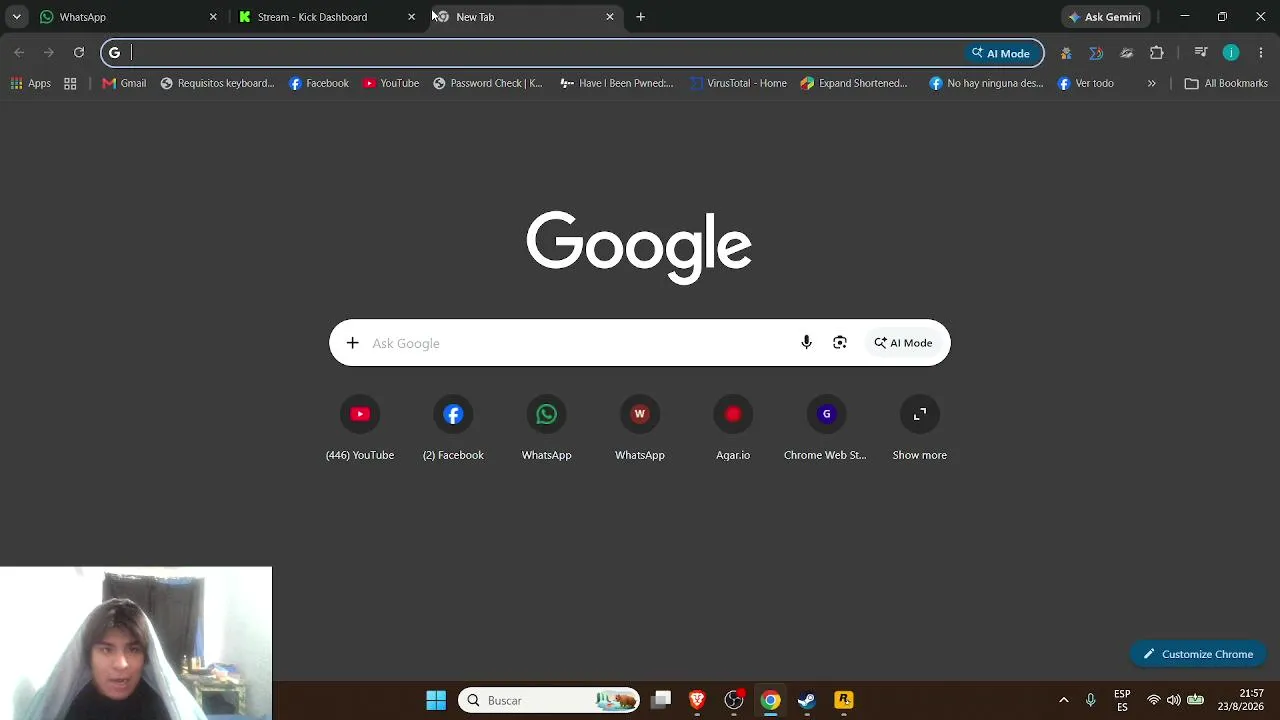Reload the current page
This screenshot has width=1280, height=720.
point(79,53)
